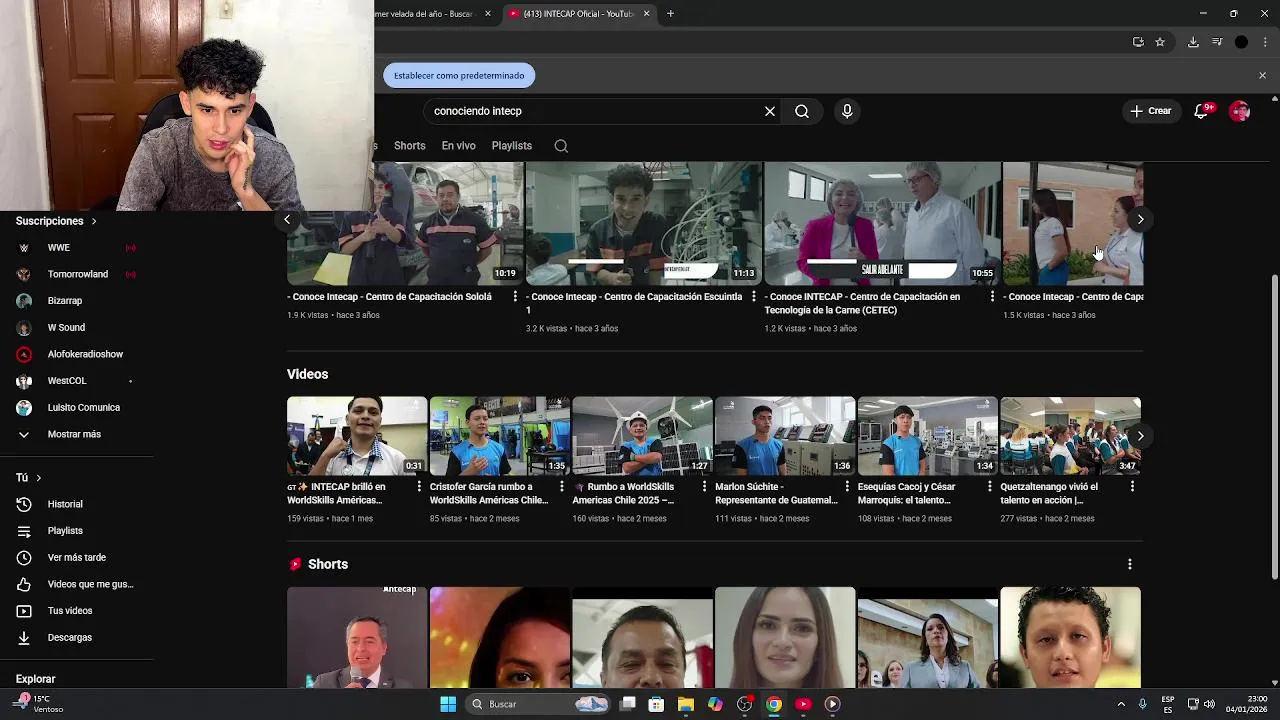The image size is (1280, 720).
Task: Switch to the Playlists channel tab
Action: coord(511,146)
